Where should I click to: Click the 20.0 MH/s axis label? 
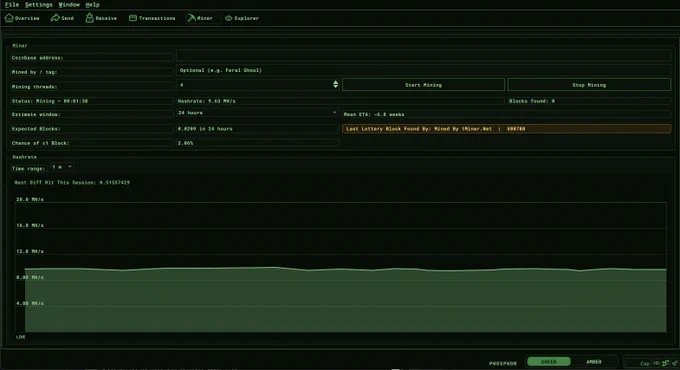(29, 199)
